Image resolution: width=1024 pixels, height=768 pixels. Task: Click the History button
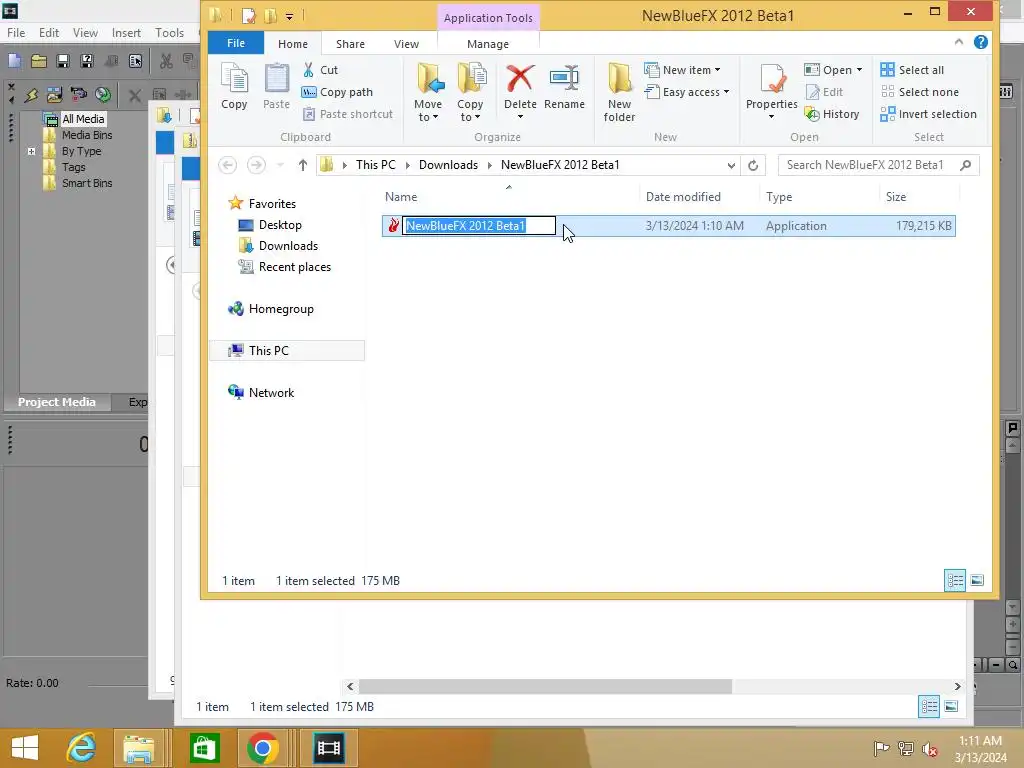832,114
